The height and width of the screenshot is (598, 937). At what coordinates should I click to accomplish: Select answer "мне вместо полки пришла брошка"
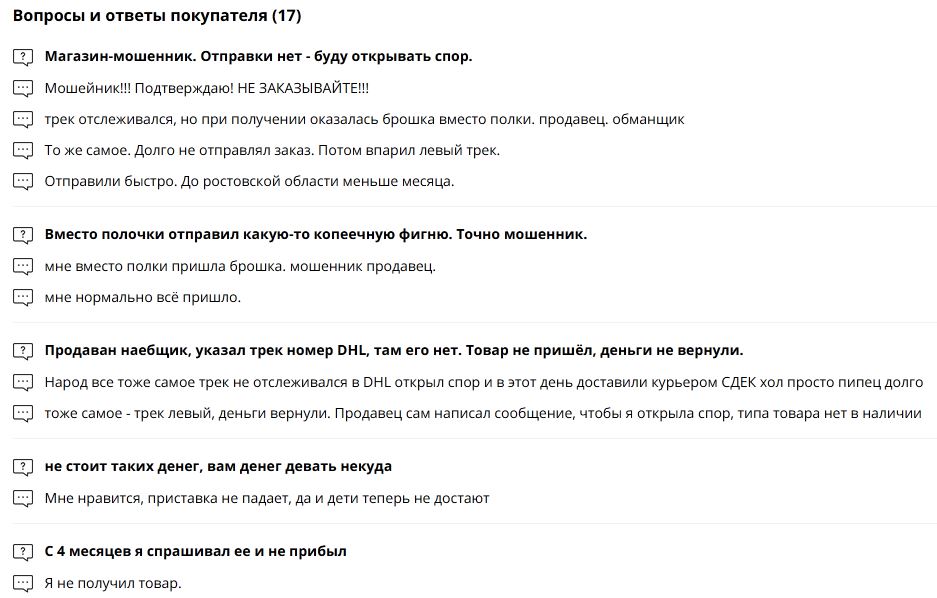point(240,266)
